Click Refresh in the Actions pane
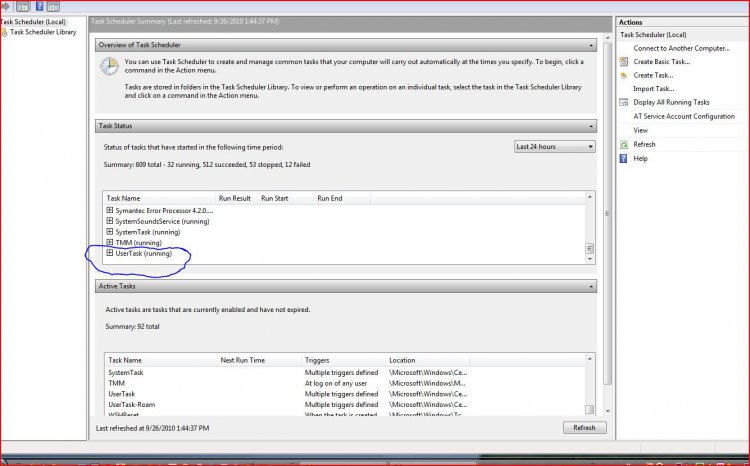This screenshot has width=750, height=466. click(644, 144)
